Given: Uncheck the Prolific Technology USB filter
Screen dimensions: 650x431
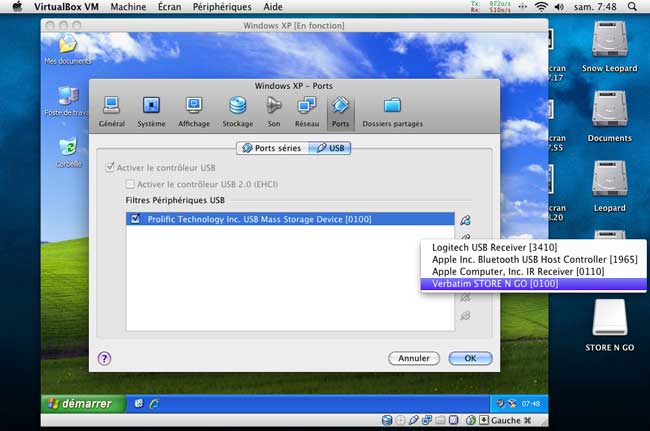Looking at the screenshot, I should (135, 218).
